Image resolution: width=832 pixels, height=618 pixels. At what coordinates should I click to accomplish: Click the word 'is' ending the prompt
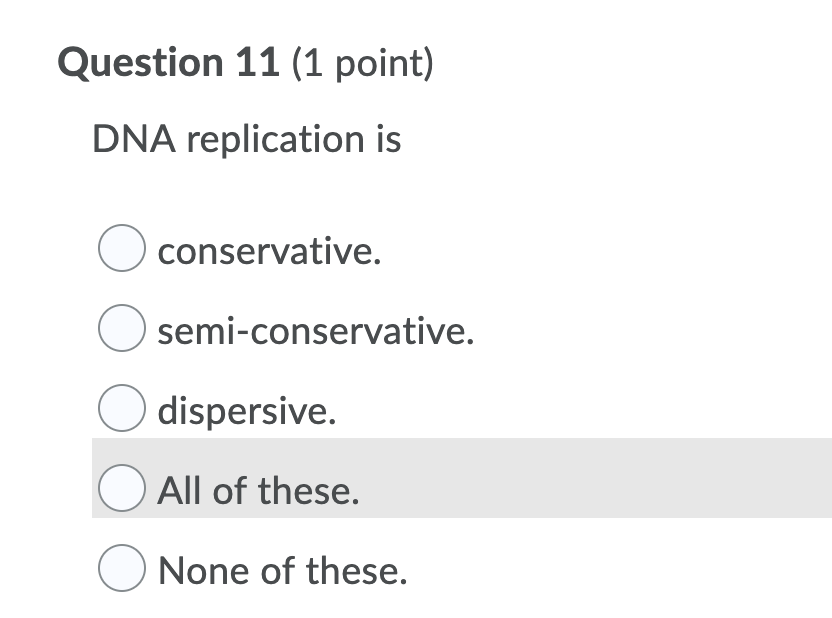click(388, 139)
